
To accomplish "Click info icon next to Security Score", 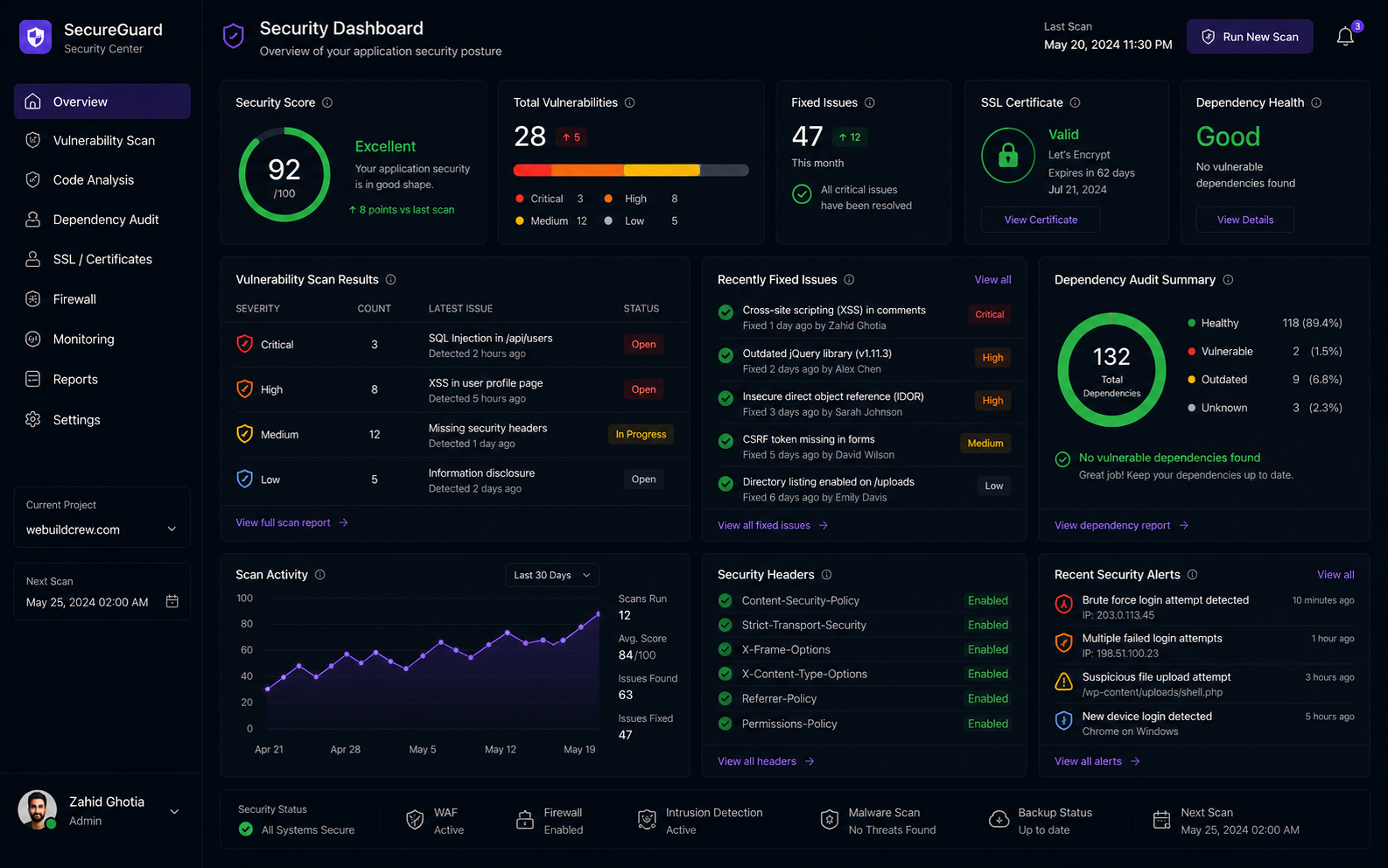I will point(327,102).
